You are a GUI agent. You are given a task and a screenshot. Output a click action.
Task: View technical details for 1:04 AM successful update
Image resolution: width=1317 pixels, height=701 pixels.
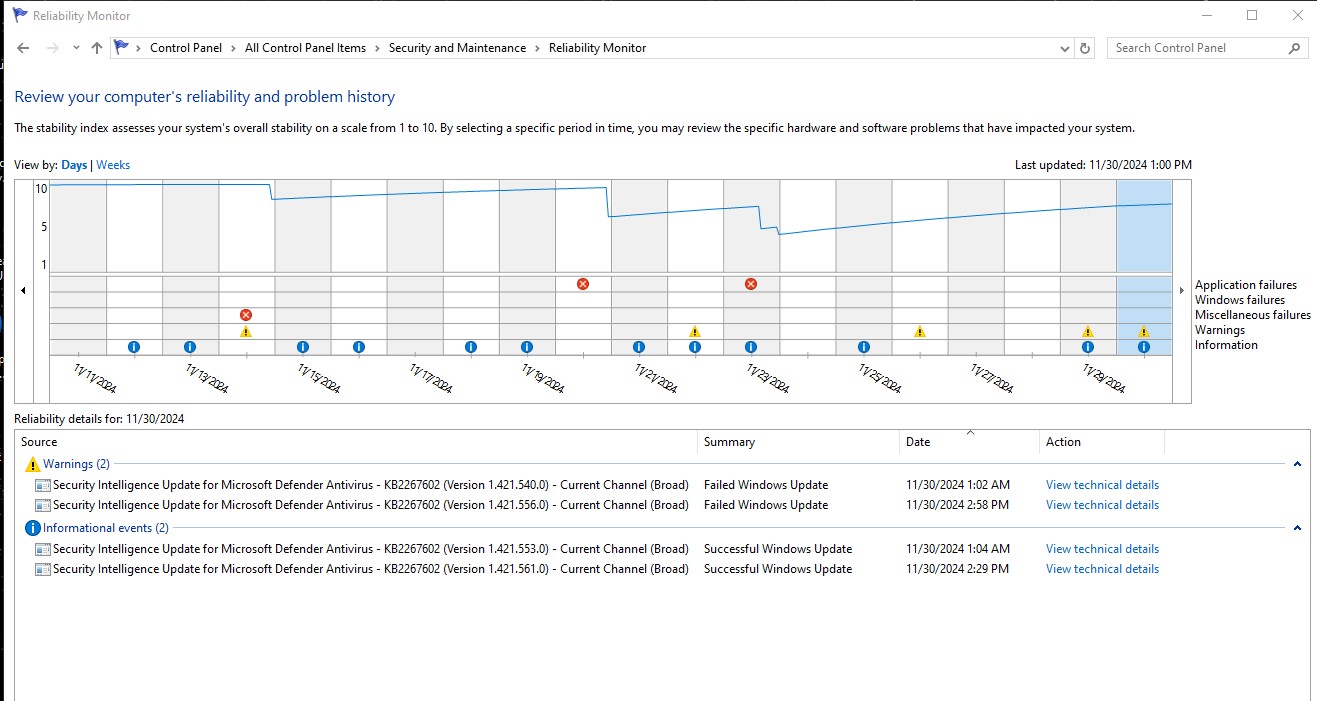pyautogui.click(x=1102, y=549)
